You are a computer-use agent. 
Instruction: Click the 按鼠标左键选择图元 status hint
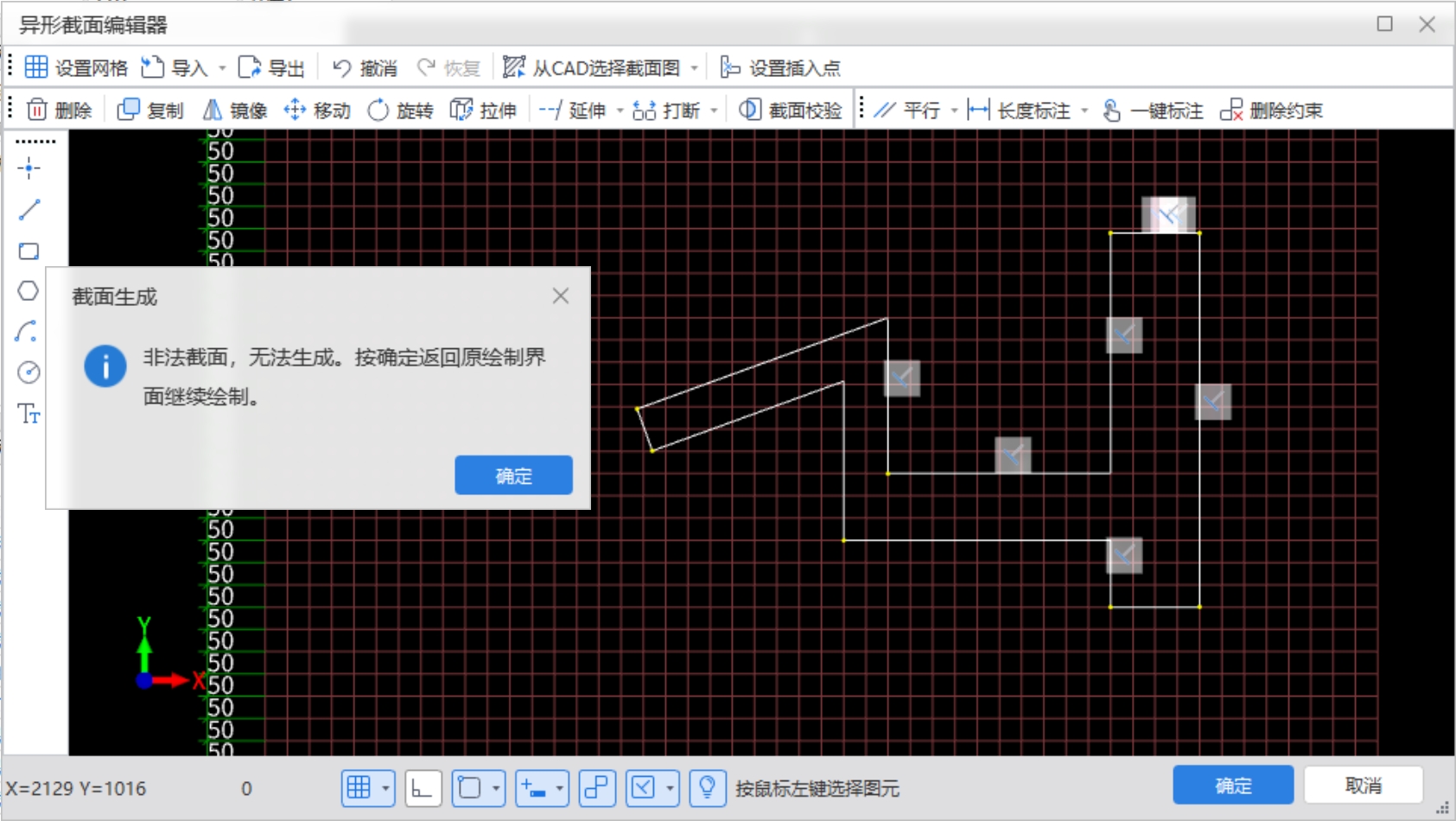[x=817, y=788]
